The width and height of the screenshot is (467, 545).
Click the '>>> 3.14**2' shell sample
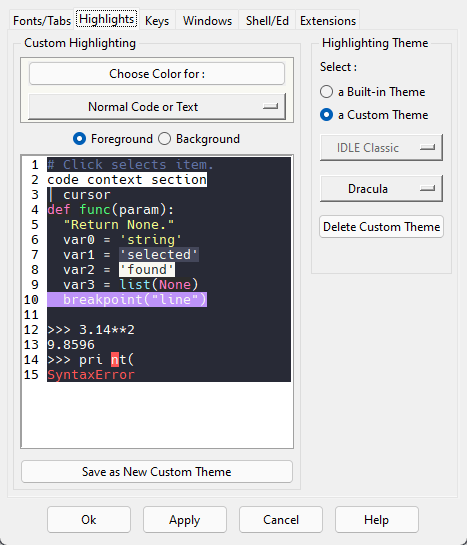coord(91,330)
